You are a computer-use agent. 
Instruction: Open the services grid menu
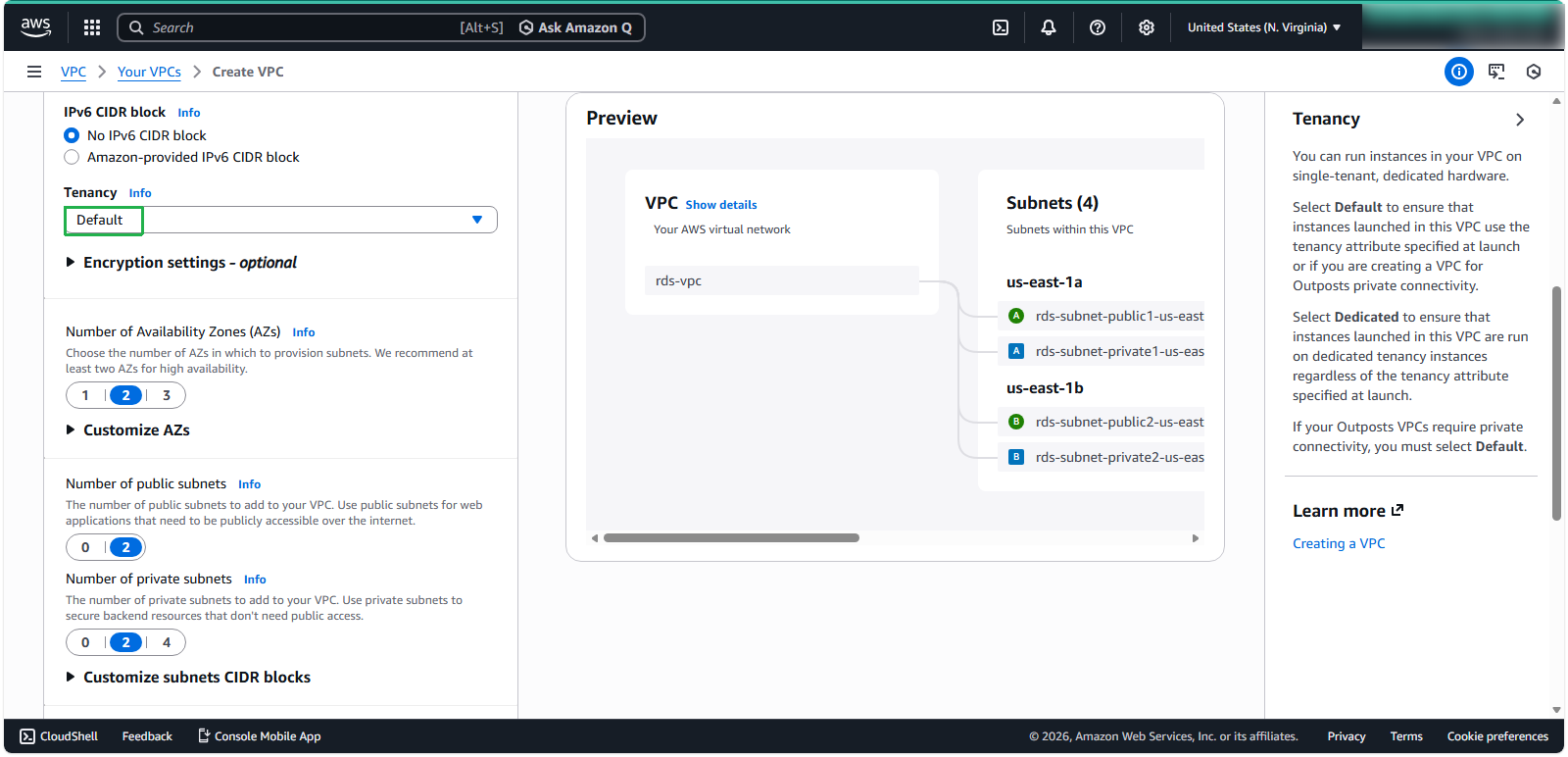92,27
